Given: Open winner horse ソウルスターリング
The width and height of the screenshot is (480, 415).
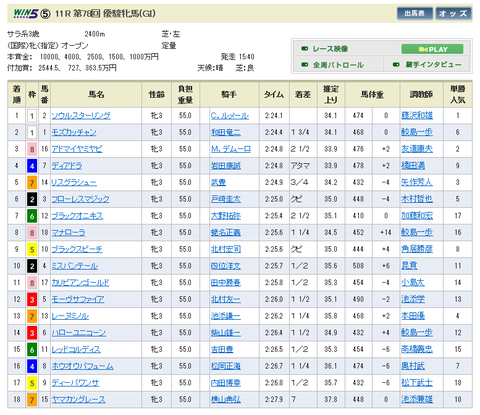Looking at the screenshot, I should 81,116.
